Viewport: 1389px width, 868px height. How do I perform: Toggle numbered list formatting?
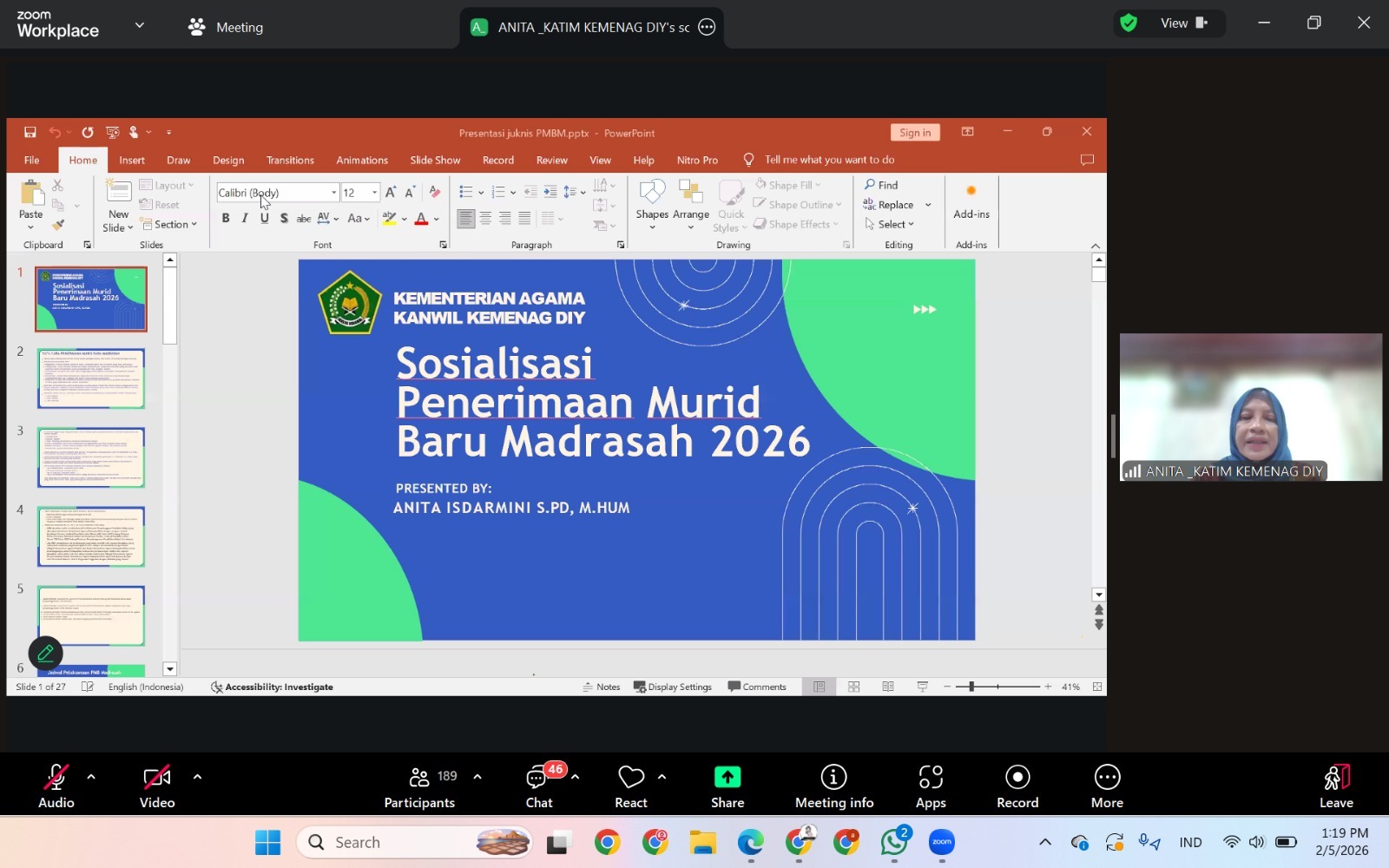(499, 192)
